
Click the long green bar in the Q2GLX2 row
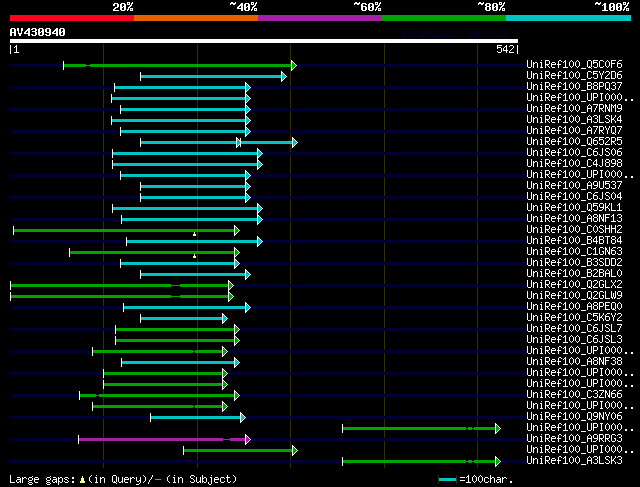(x=120, y=285)
